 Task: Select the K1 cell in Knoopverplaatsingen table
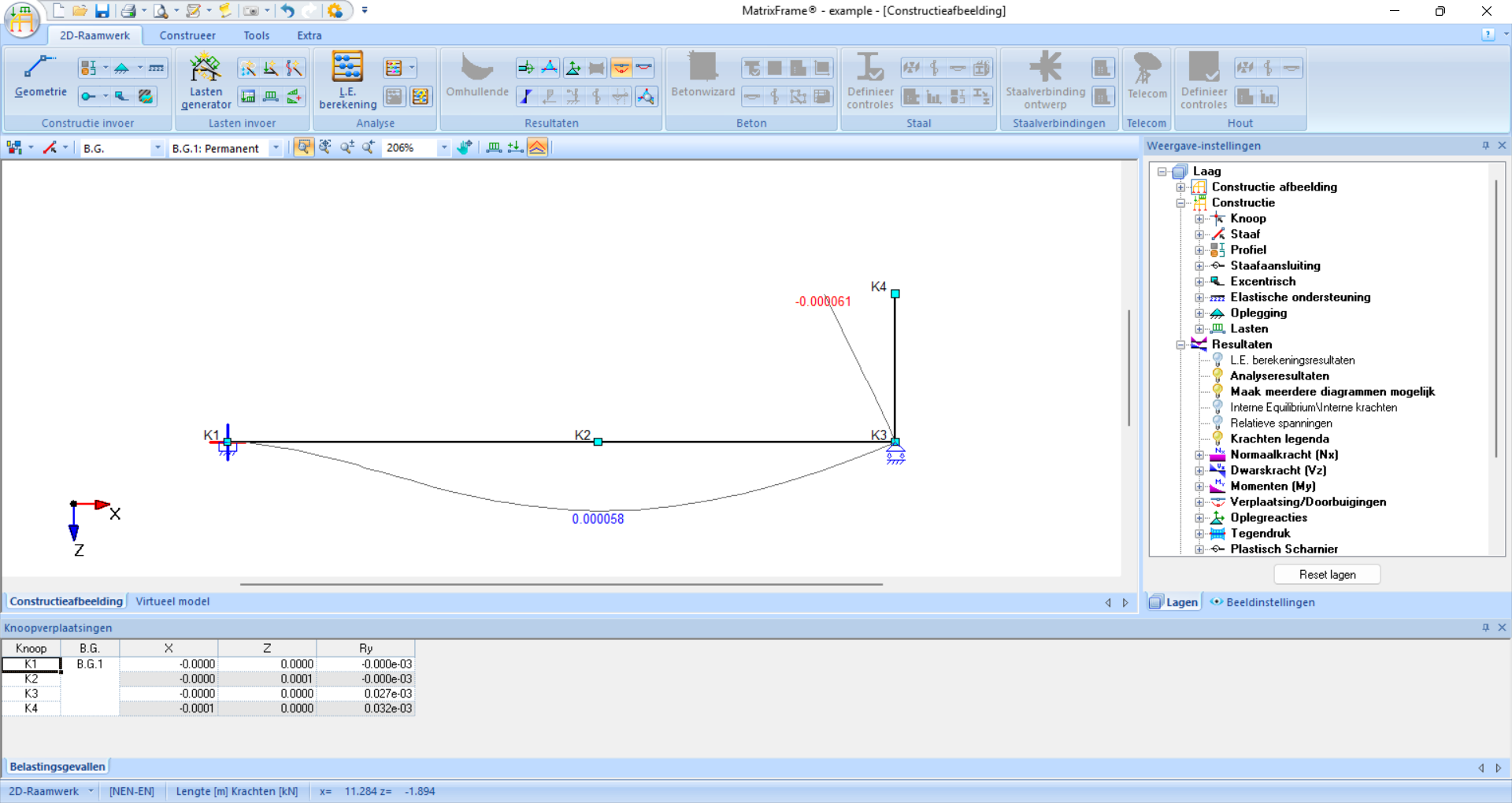click(x=31, y=664)
